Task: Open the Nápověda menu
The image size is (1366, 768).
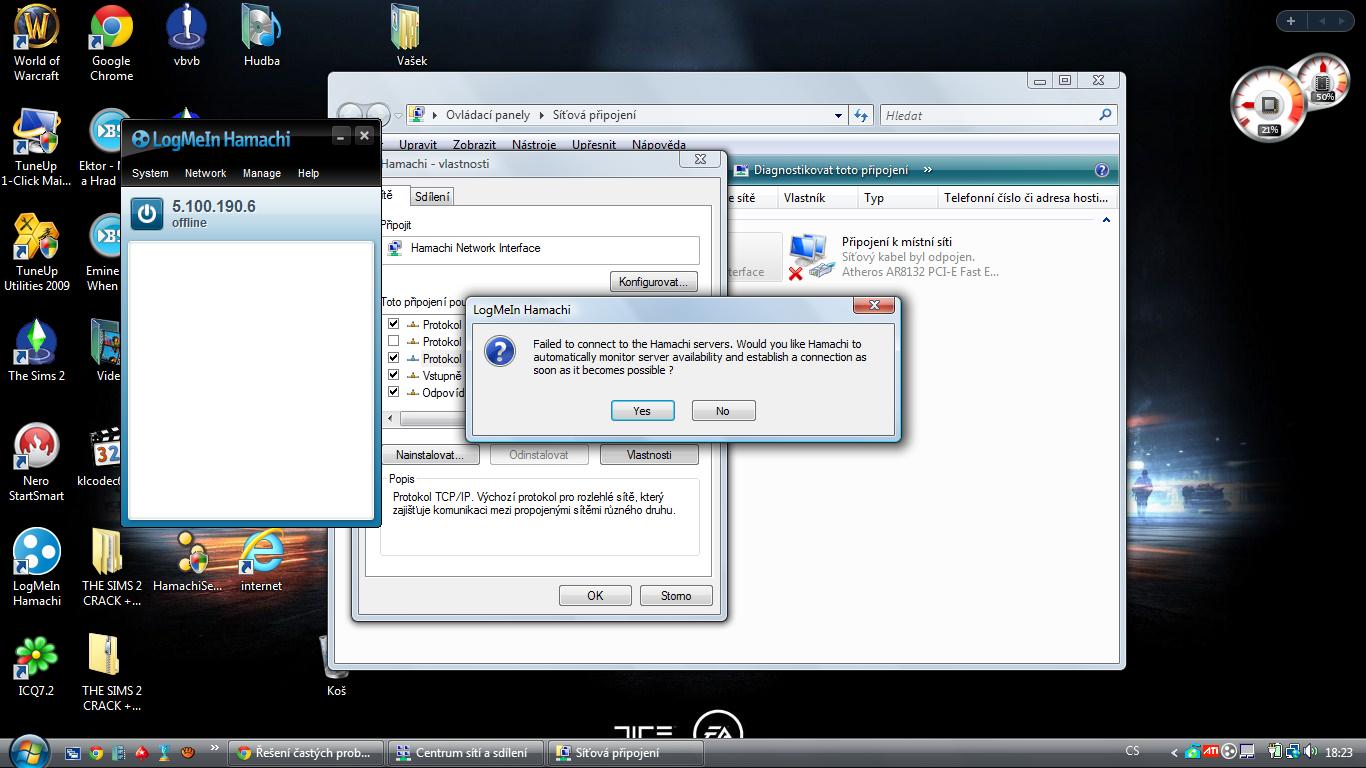Action: (x=659, y=145)
